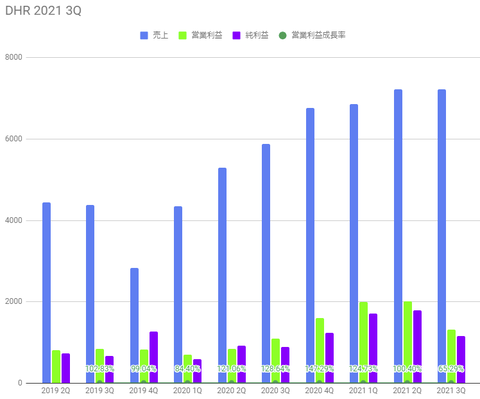Click the 2000 y-axis label
Image resolution: width=480 pixels, height=399 pixels.
coord(14,301)
